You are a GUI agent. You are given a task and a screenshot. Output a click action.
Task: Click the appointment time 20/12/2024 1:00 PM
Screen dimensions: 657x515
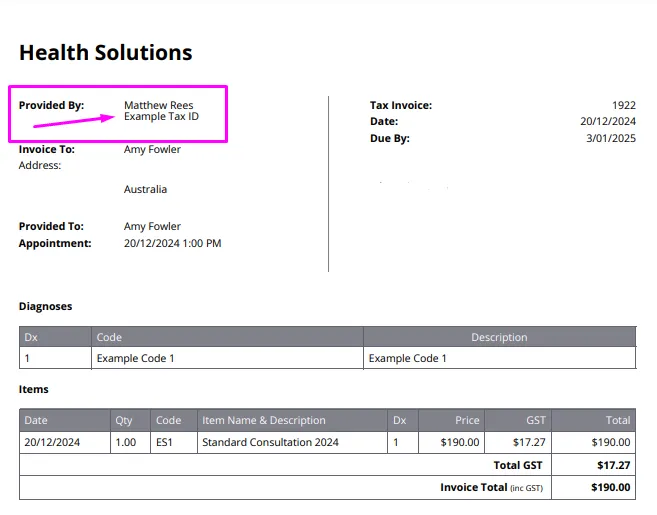172,243
